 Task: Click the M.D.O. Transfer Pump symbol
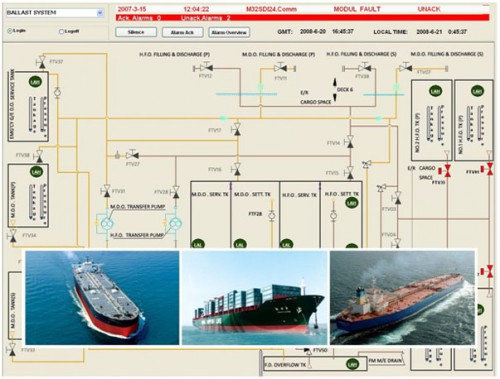[x=106, y=224]
